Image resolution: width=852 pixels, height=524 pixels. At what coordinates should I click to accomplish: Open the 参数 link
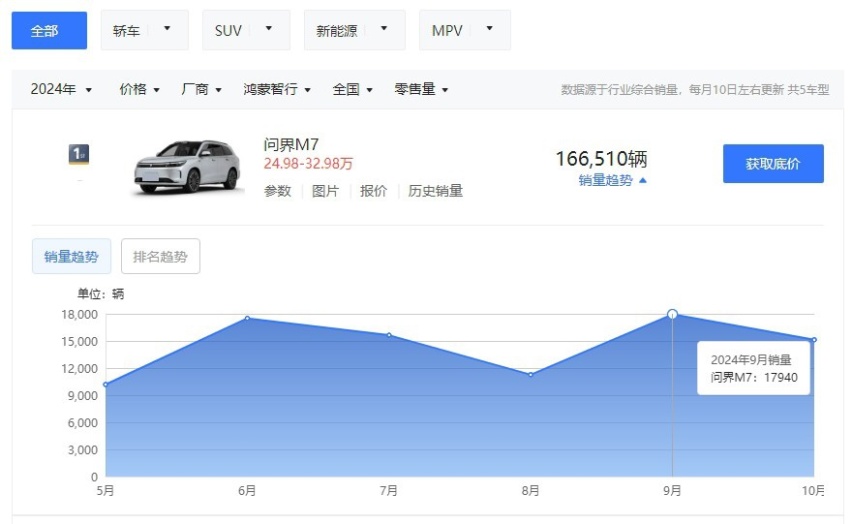(x=277, y=191)
